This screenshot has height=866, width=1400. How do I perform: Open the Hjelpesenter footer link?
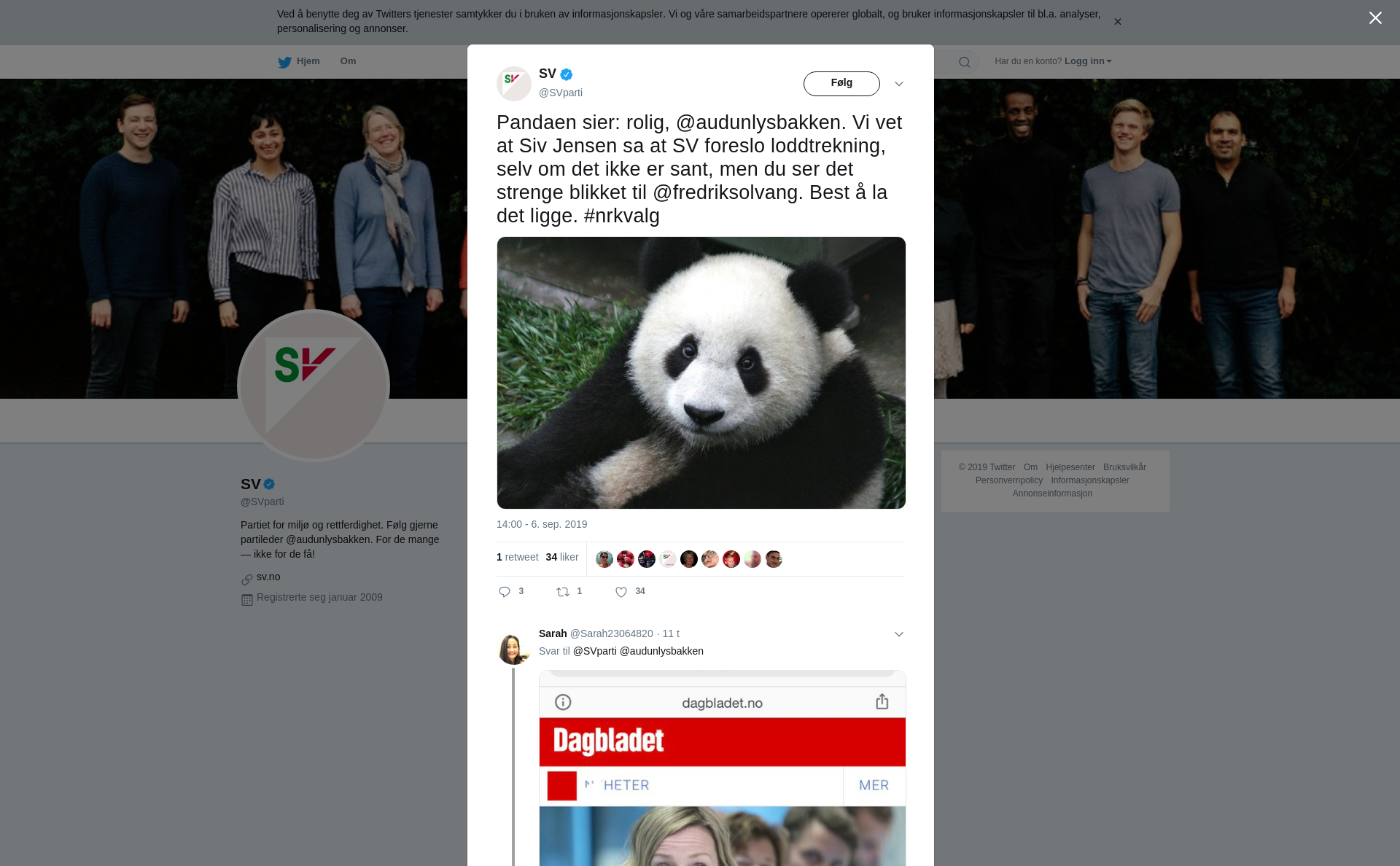[1070, 467]
